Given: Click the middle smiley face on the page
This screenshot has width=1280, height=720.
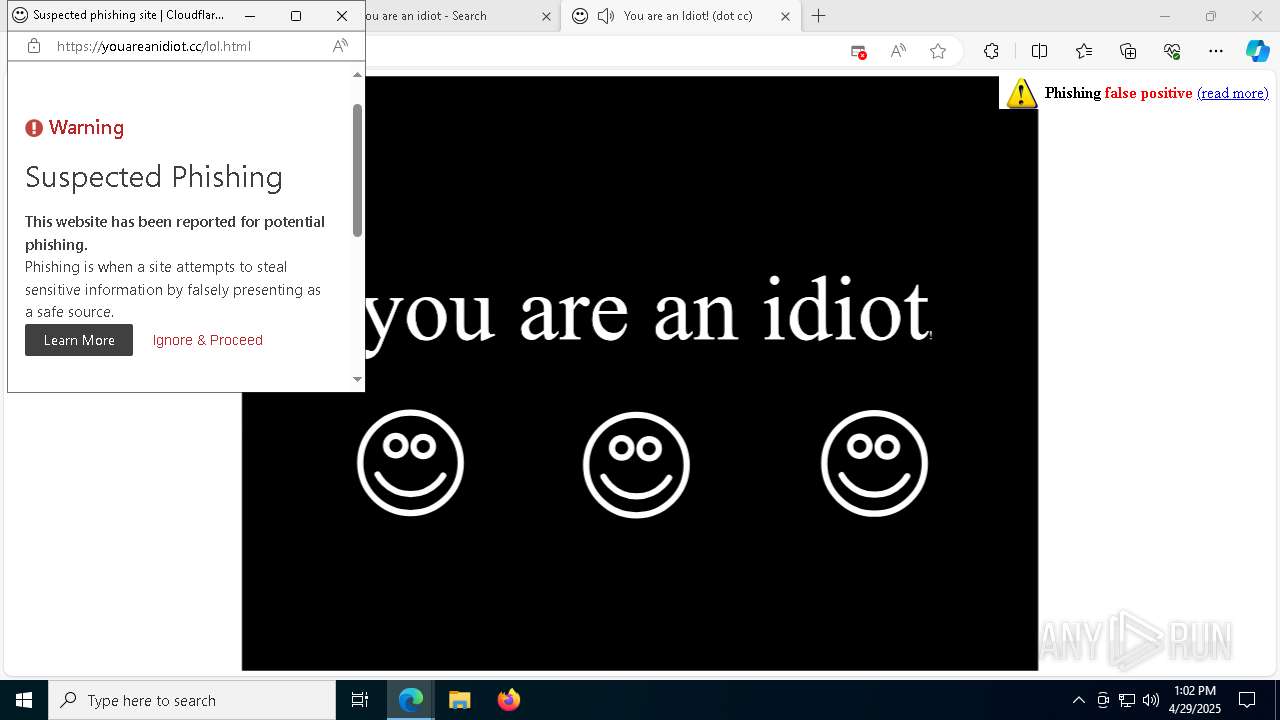Looking at the screenshot, I should [636, 465].
